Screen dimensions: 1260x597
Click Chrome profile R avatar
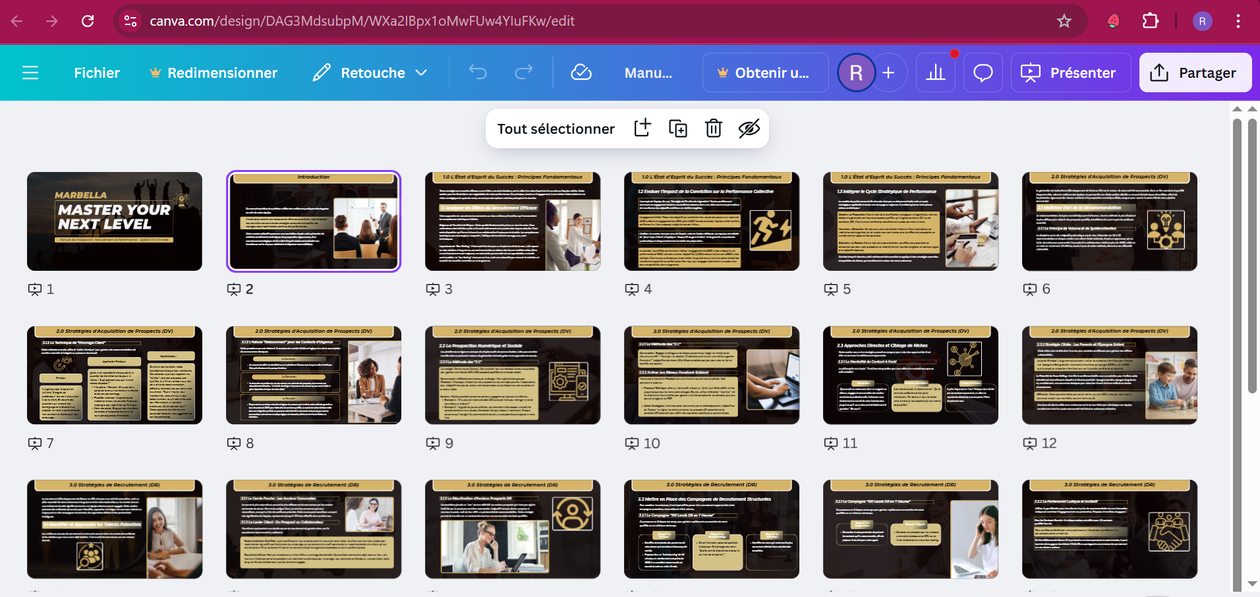pyautogui.click(x=1202, y=21)
